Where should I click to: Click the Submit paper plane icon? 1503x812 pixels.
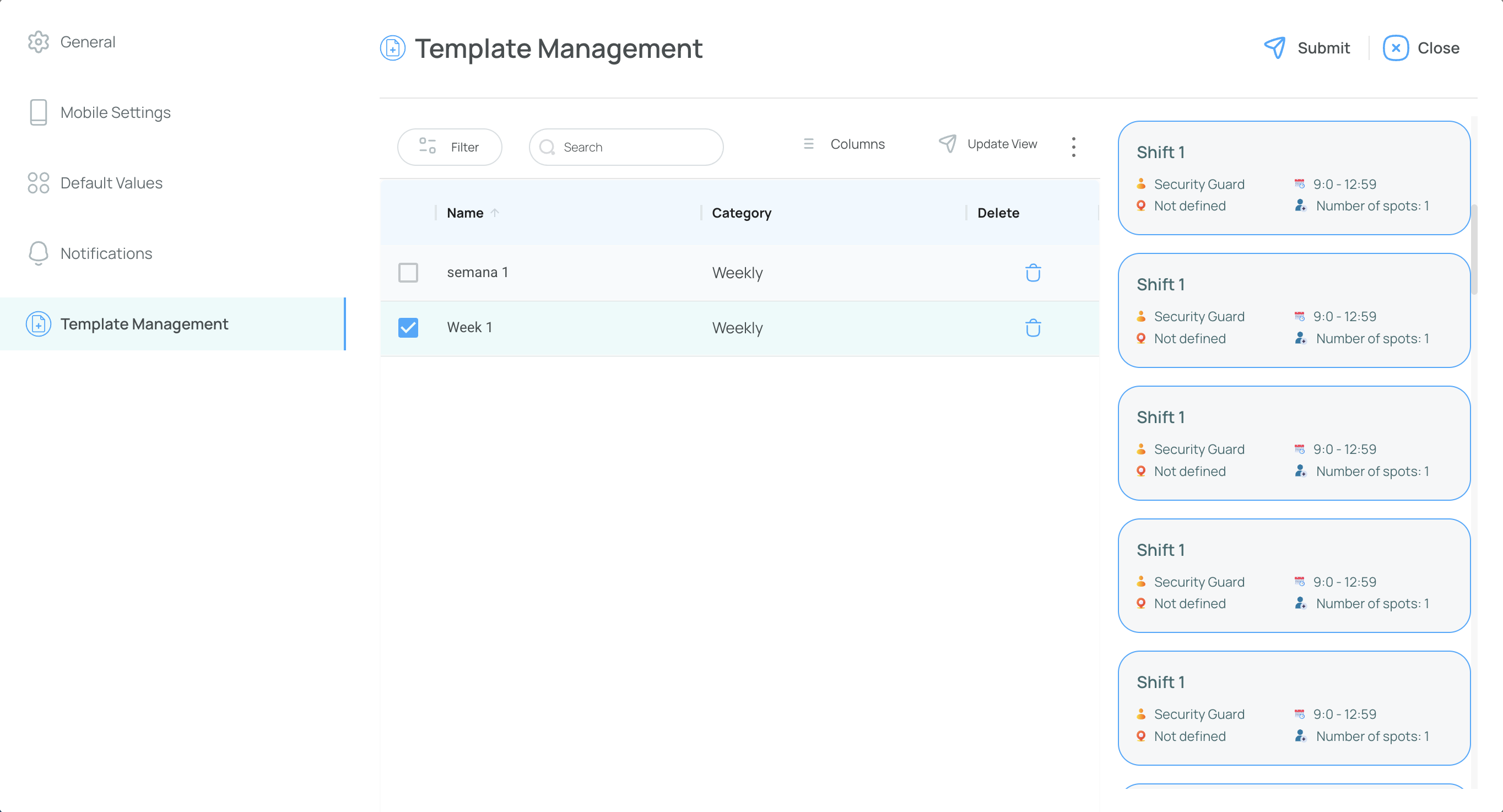[x=1274, y=48]
